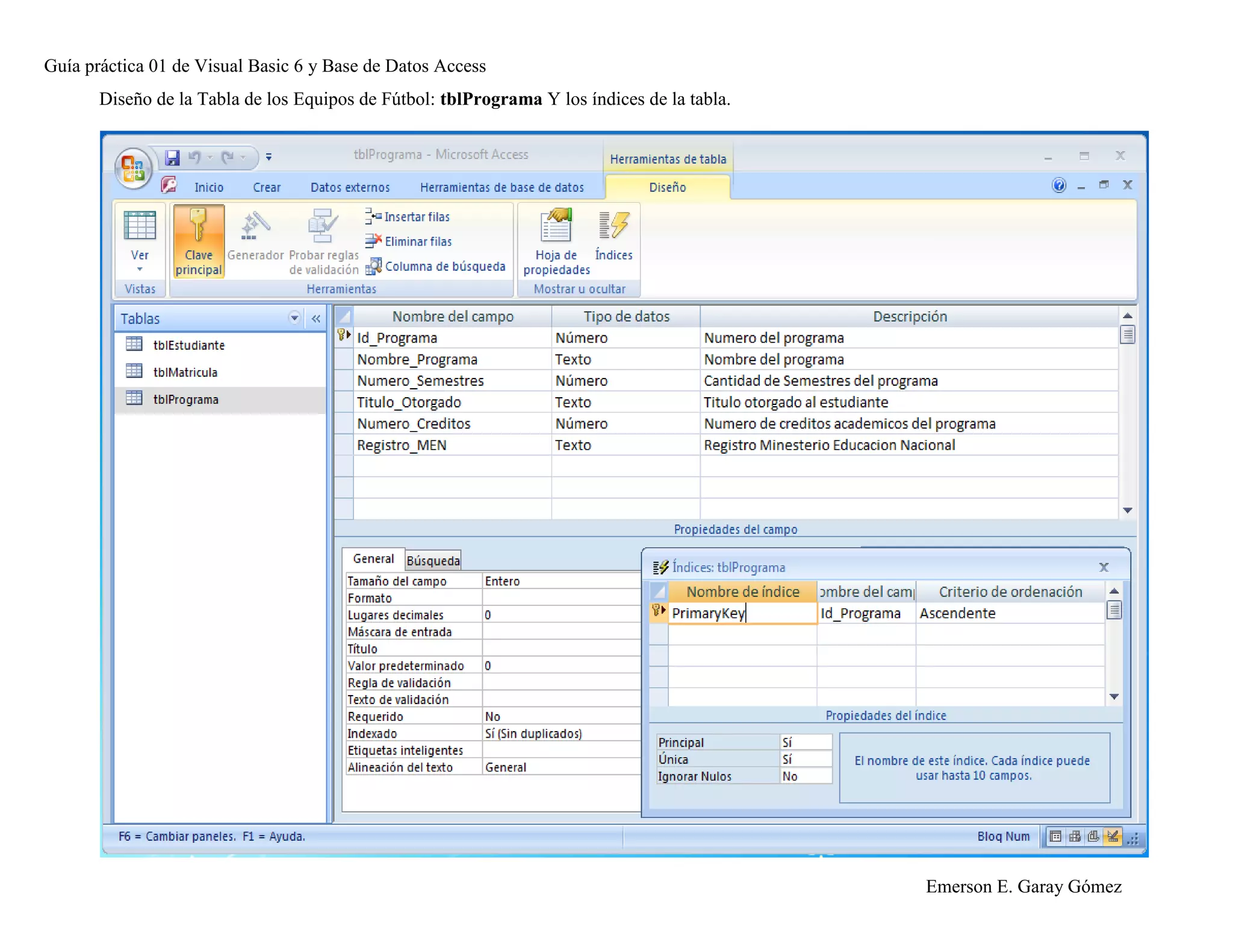
Task: Toggle the Índices window button
Action: [613, 235]
